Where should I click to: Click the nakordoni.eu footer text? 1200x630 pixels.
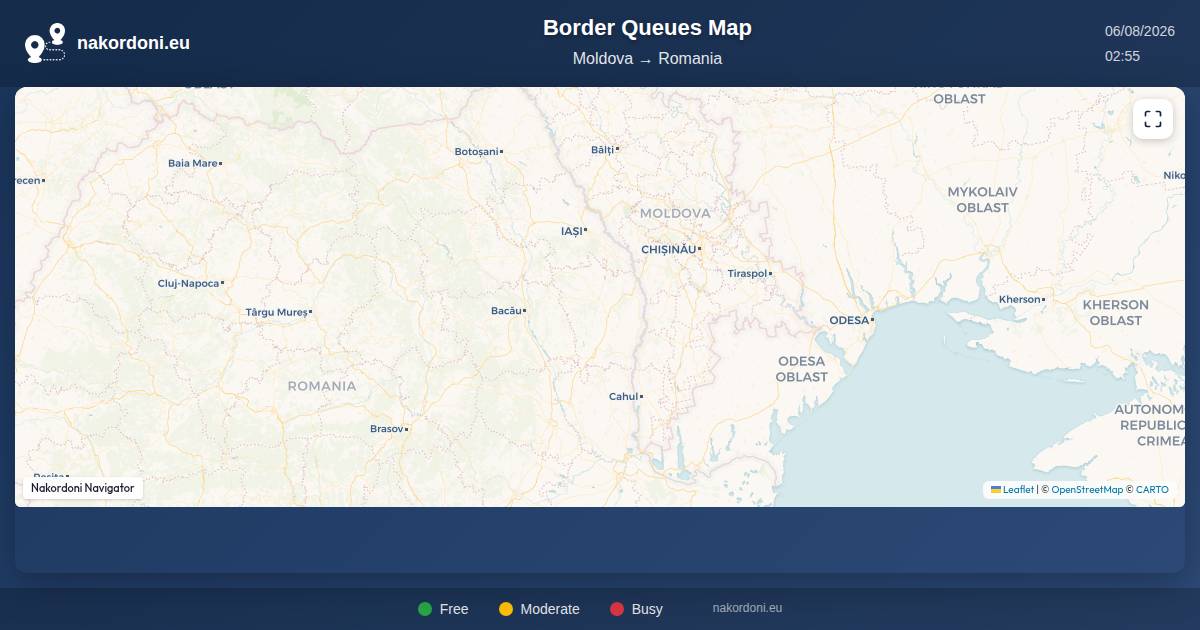(x=747, y=608)
